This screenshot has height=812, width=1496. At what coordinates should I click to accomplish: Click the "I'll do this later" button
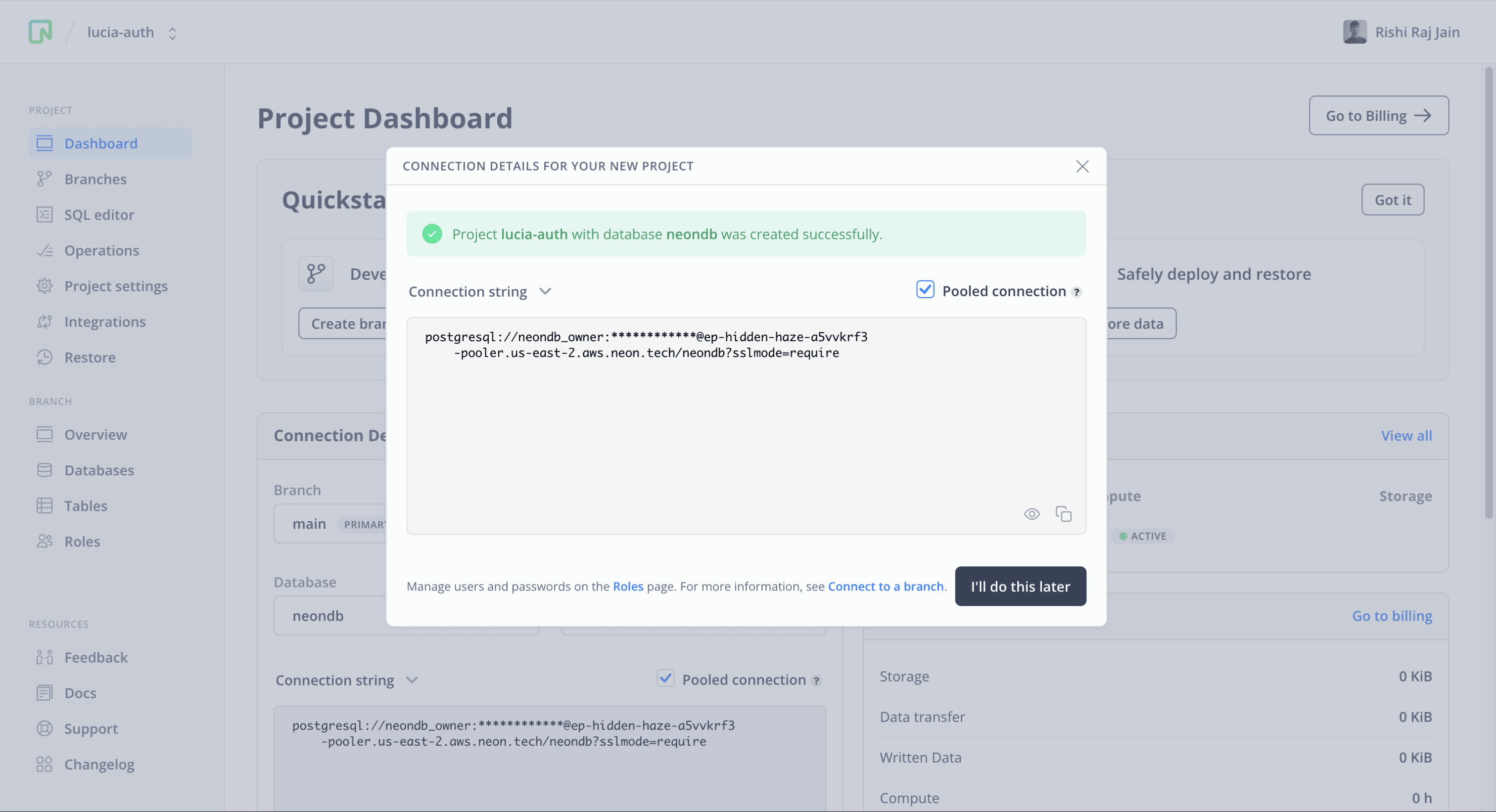1020,586
